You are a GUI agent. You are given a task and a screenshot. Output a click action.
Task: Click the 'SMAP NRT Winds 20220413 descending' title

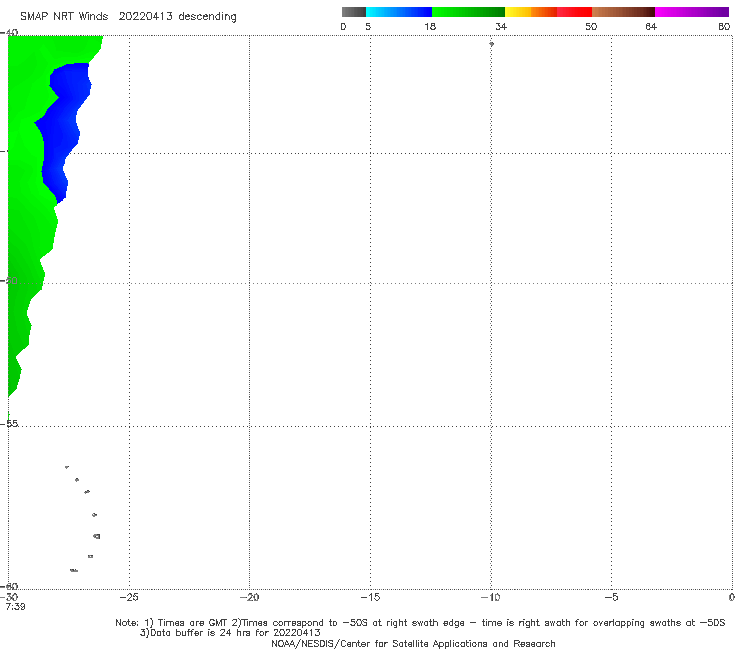pyautogui.click(x=128, y=17)
